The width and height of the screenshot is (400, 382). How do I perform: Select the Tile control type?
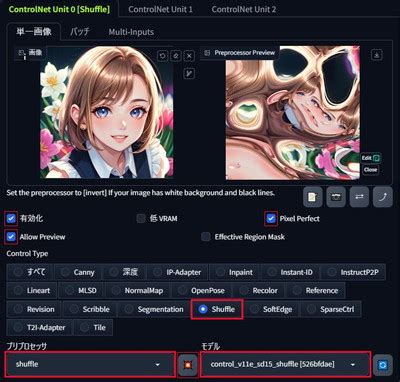pyautogui.click(x=93, y=327)
